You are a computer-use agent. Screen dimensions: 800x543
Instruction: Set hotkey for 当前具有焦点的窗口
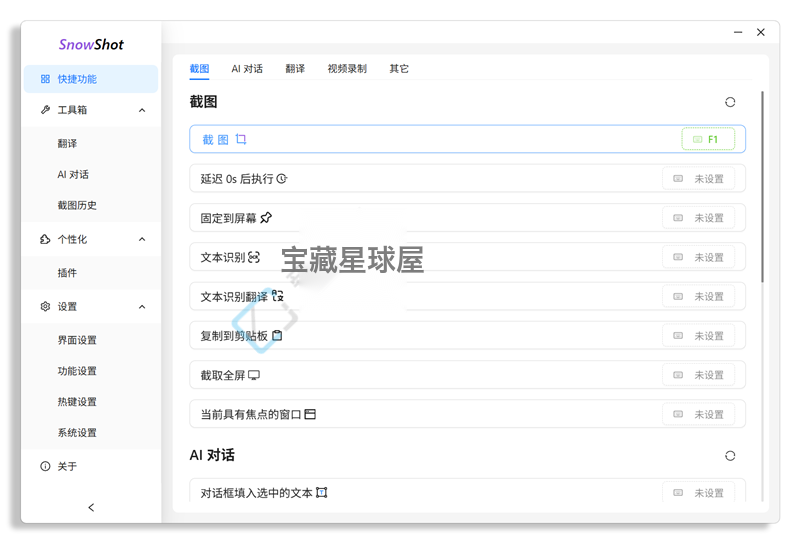[698, 414]
